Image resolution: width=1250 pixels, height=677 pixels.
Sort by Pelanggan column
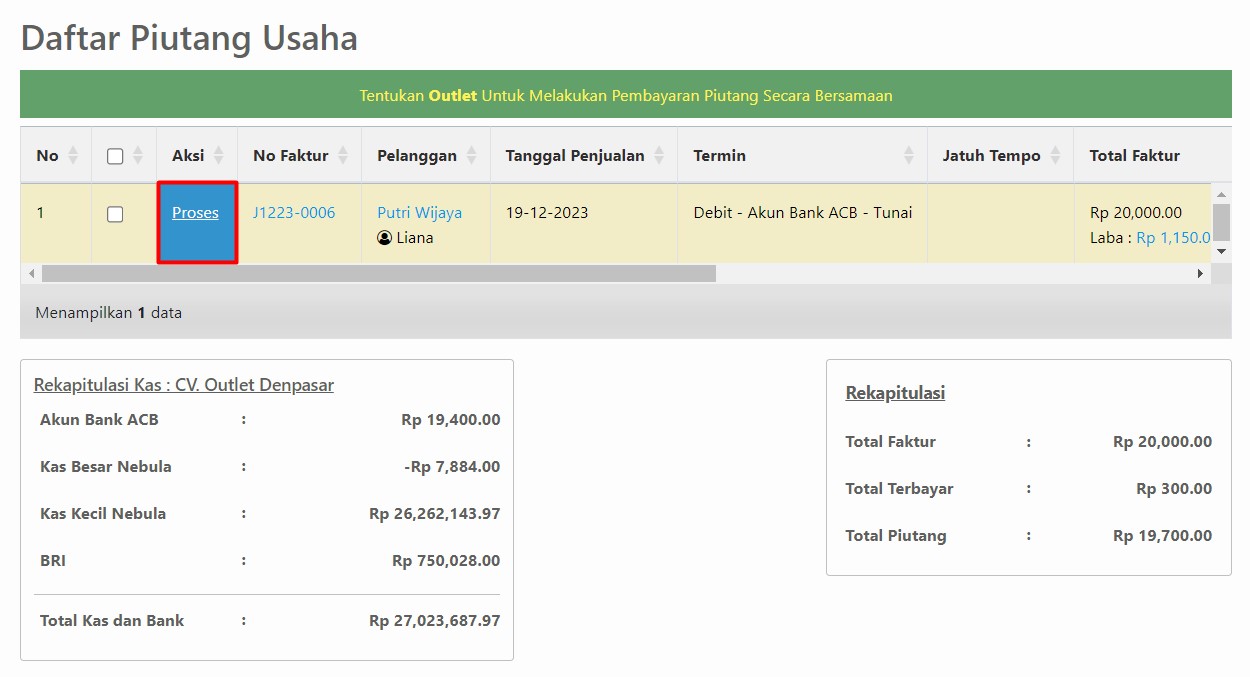(472, 156)
